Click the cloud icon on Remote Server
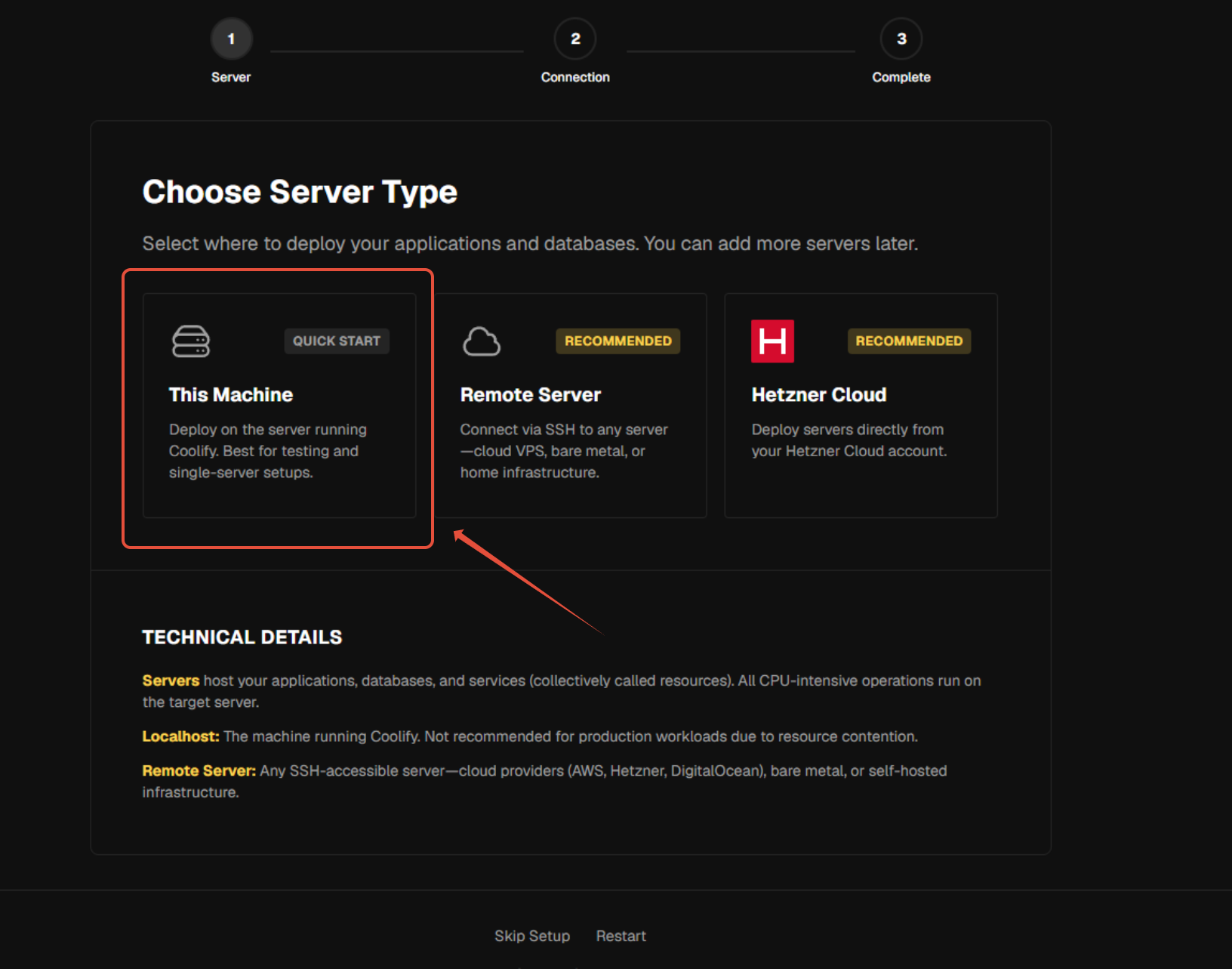 coord(482,341)
